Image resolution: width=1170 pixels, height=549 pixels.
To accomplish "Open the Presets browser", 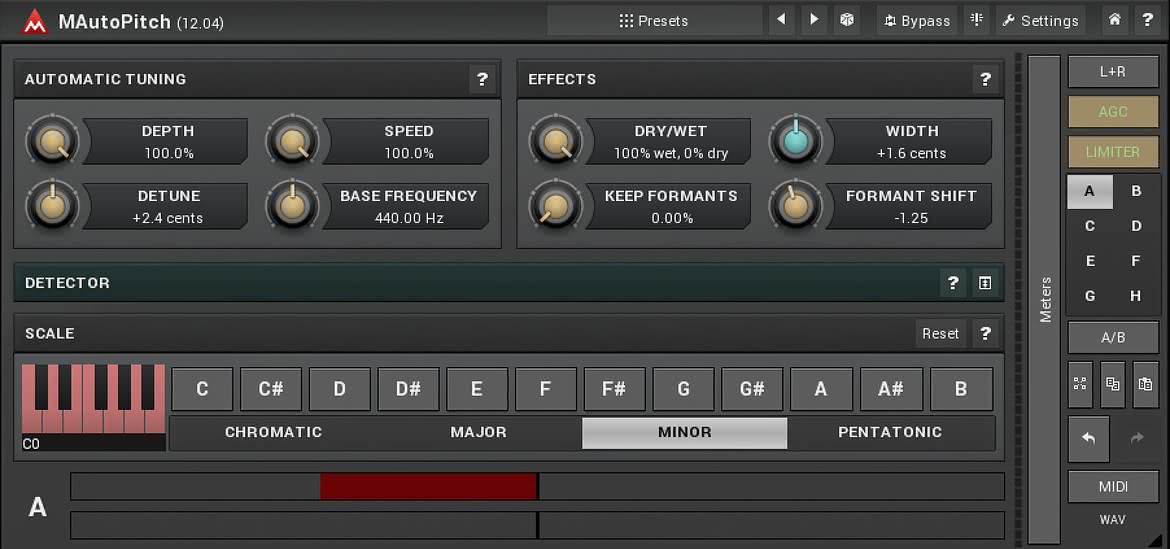I will (654, 21).
